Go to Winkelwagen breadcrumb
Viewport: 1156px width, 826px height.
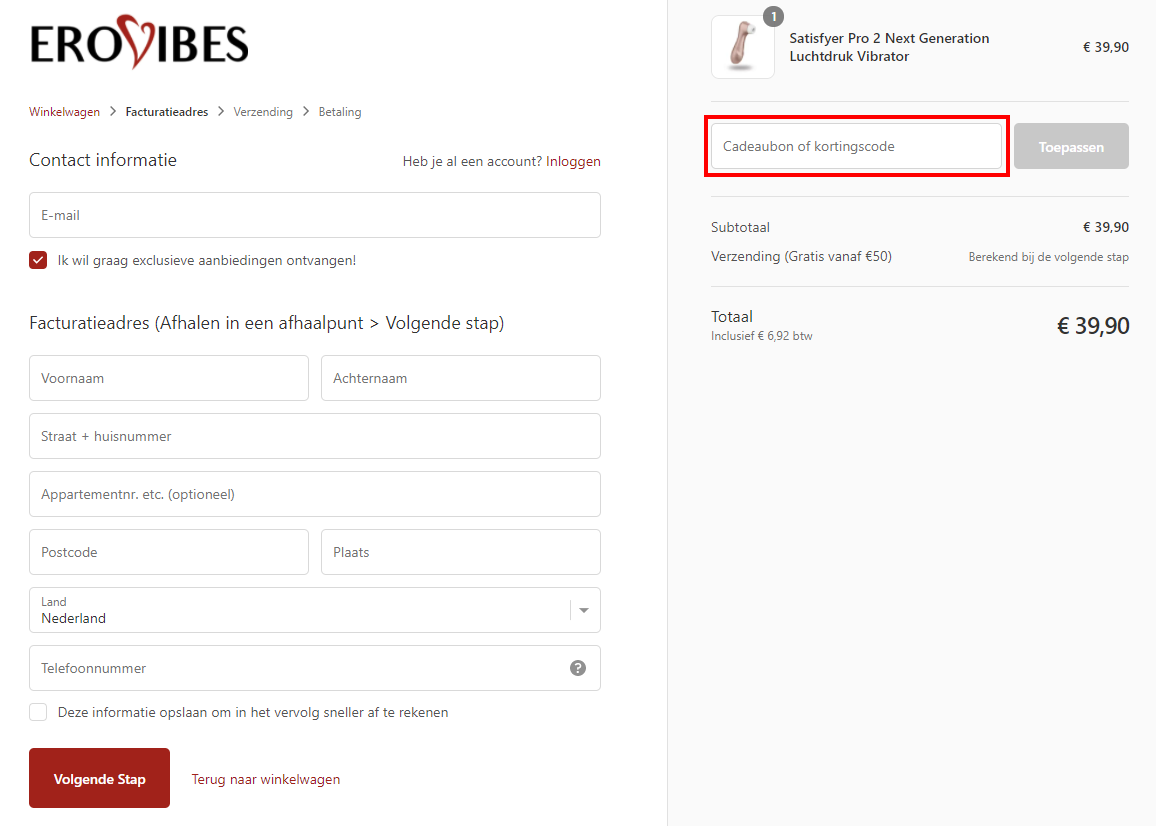tap(64, 112)
